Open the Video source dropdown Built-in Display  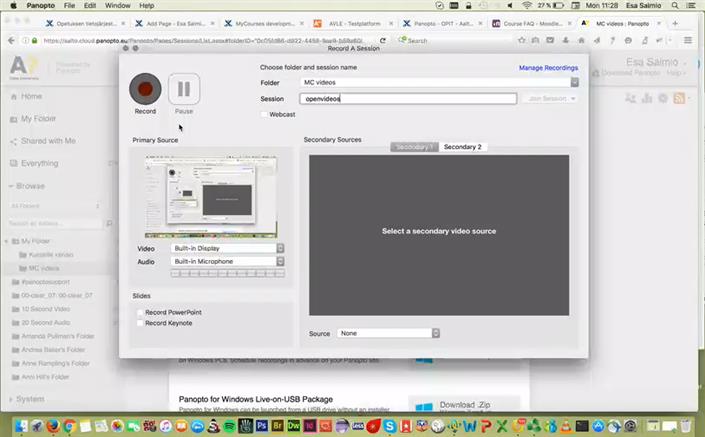click(x=228, y=248)
